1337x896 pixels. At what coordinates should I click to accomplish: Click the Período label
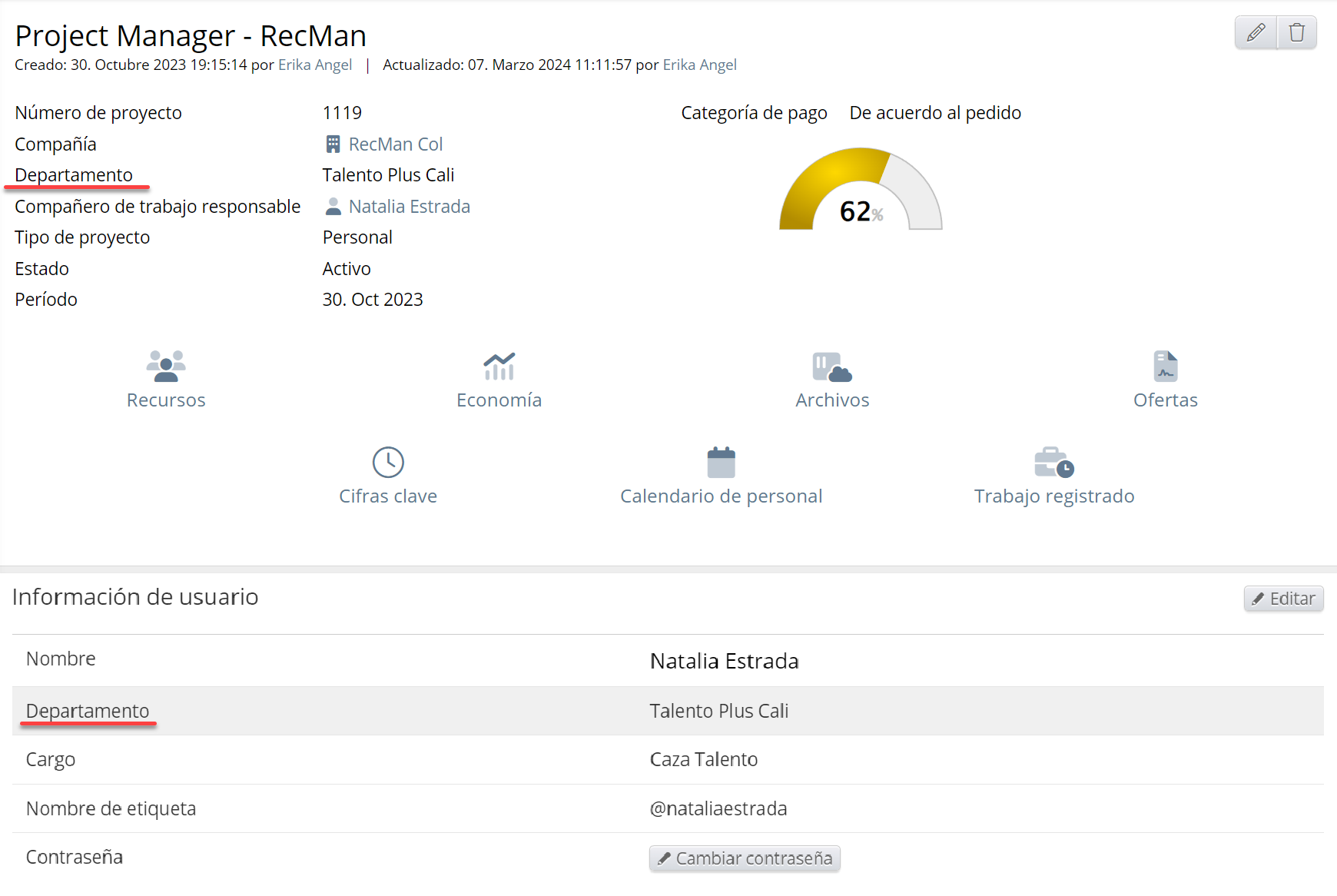click(x=46, y=300)
